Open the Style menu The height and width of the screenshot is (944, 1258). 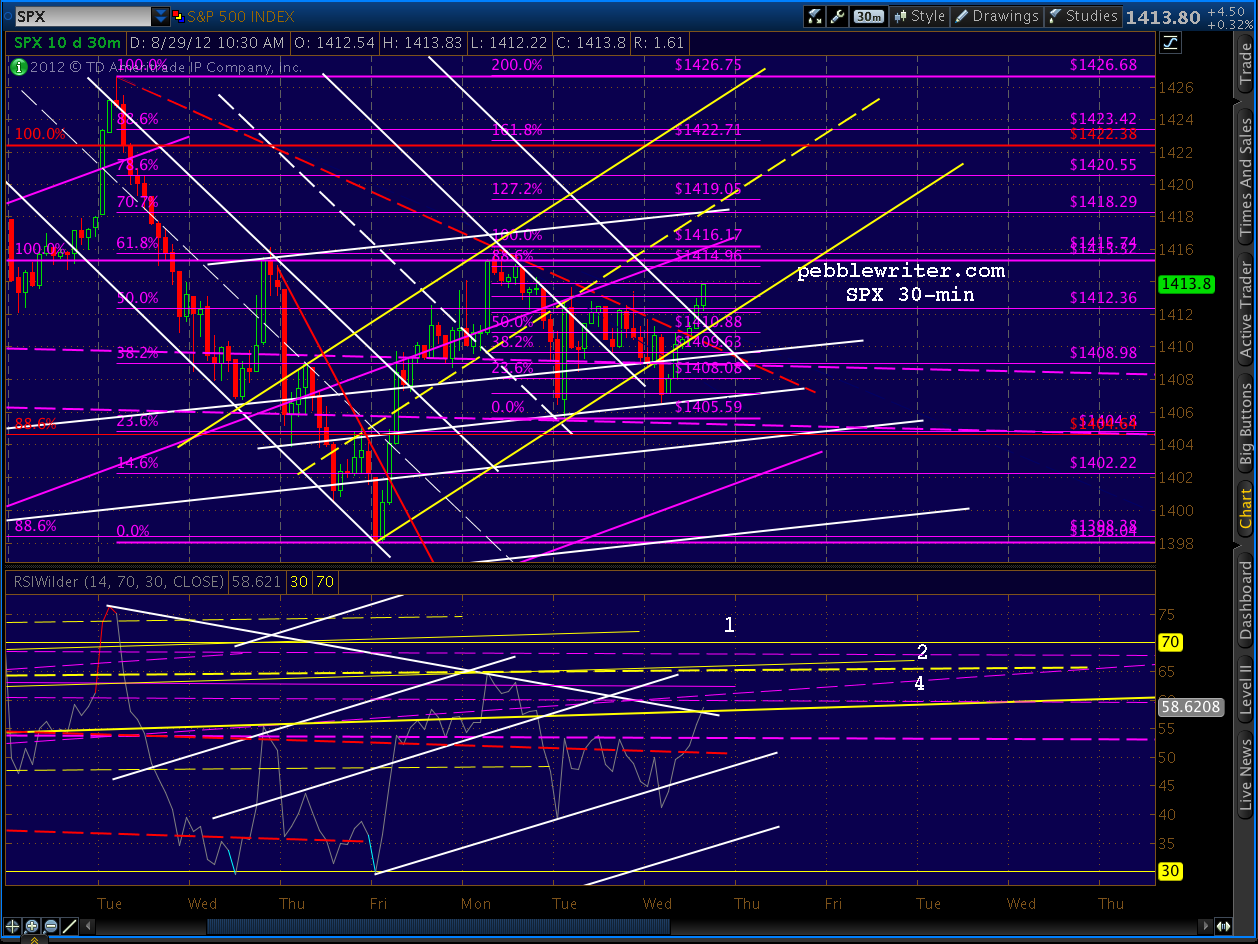click(918, 16)
